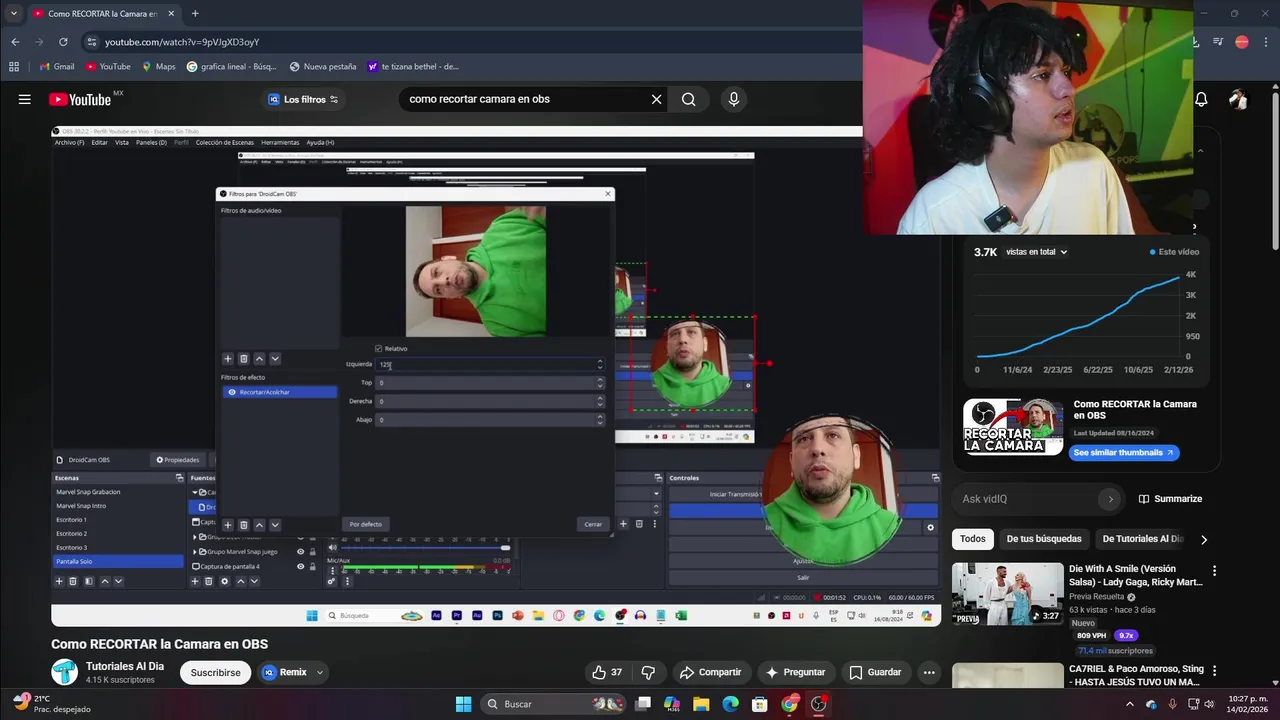Expand the vistas en total dropdown
Screen dimensions: 1280x720
coord(1036,252)
